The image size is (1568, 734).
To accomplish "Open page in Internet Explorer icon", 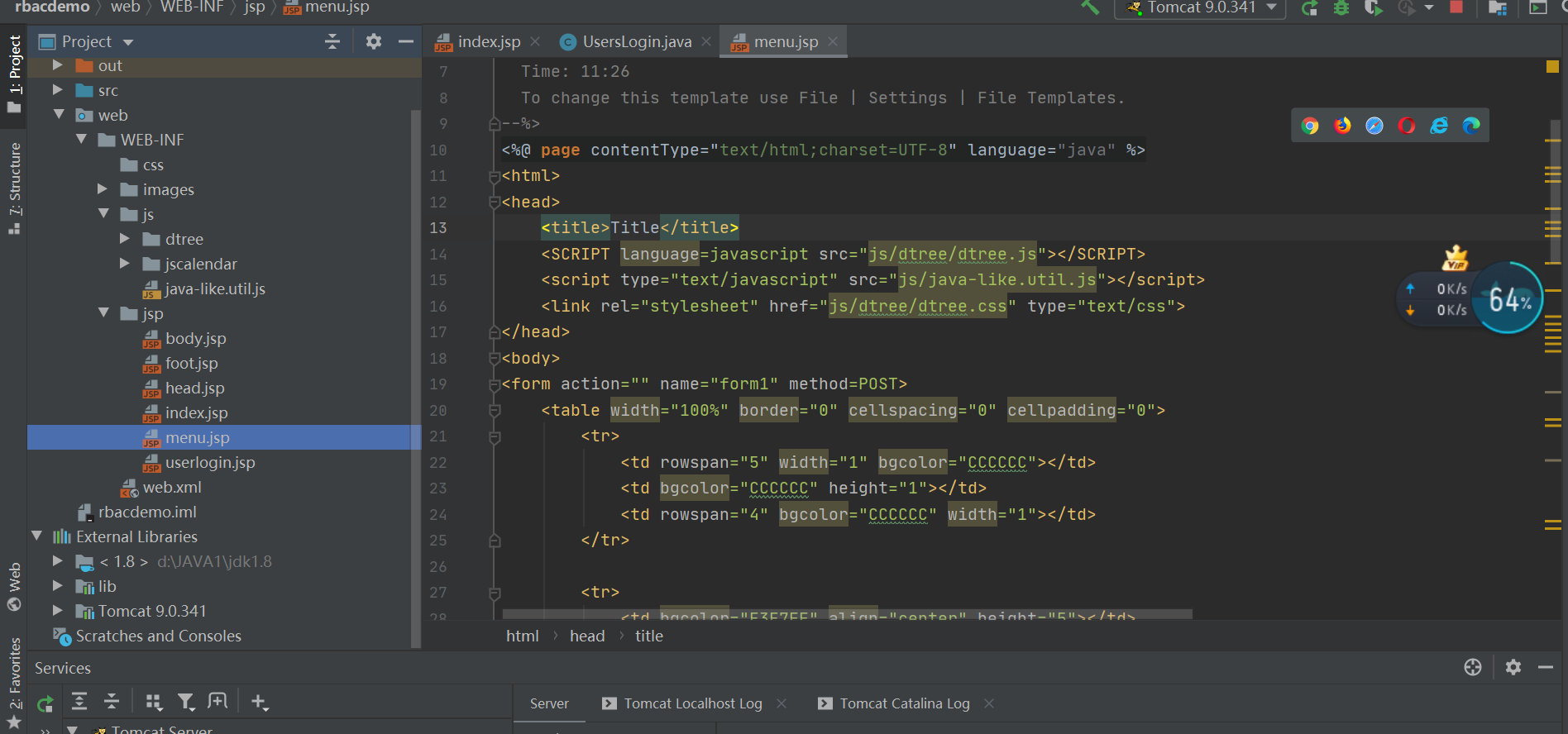I will click(x=1439, y=126).
